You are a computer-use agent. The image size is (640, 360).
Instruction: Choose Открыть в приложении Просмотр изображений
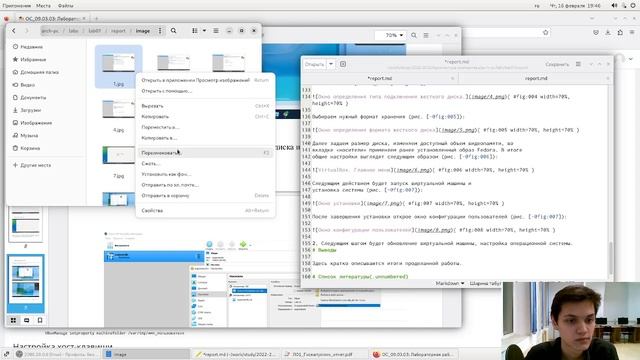click(x=205, y=80)
